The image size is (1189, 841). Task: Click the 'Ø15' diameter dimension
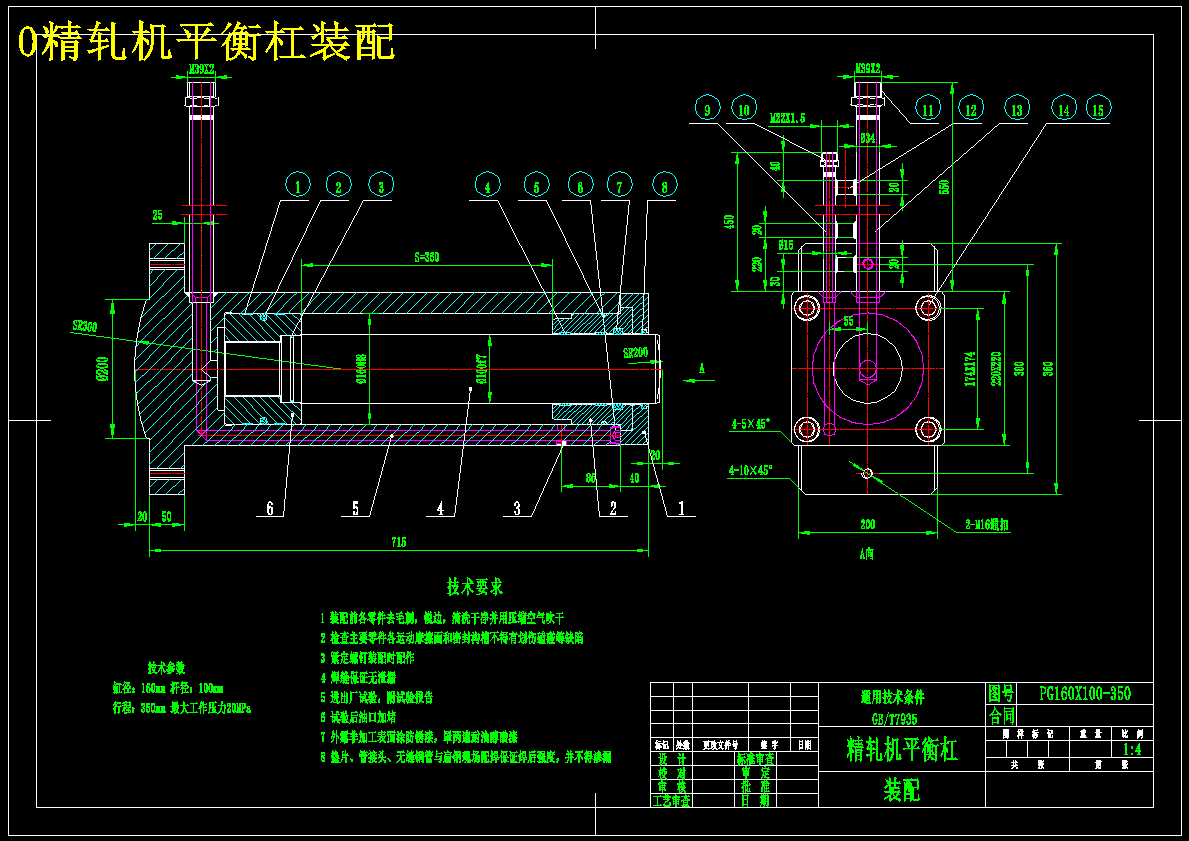[x=786, y=245]
